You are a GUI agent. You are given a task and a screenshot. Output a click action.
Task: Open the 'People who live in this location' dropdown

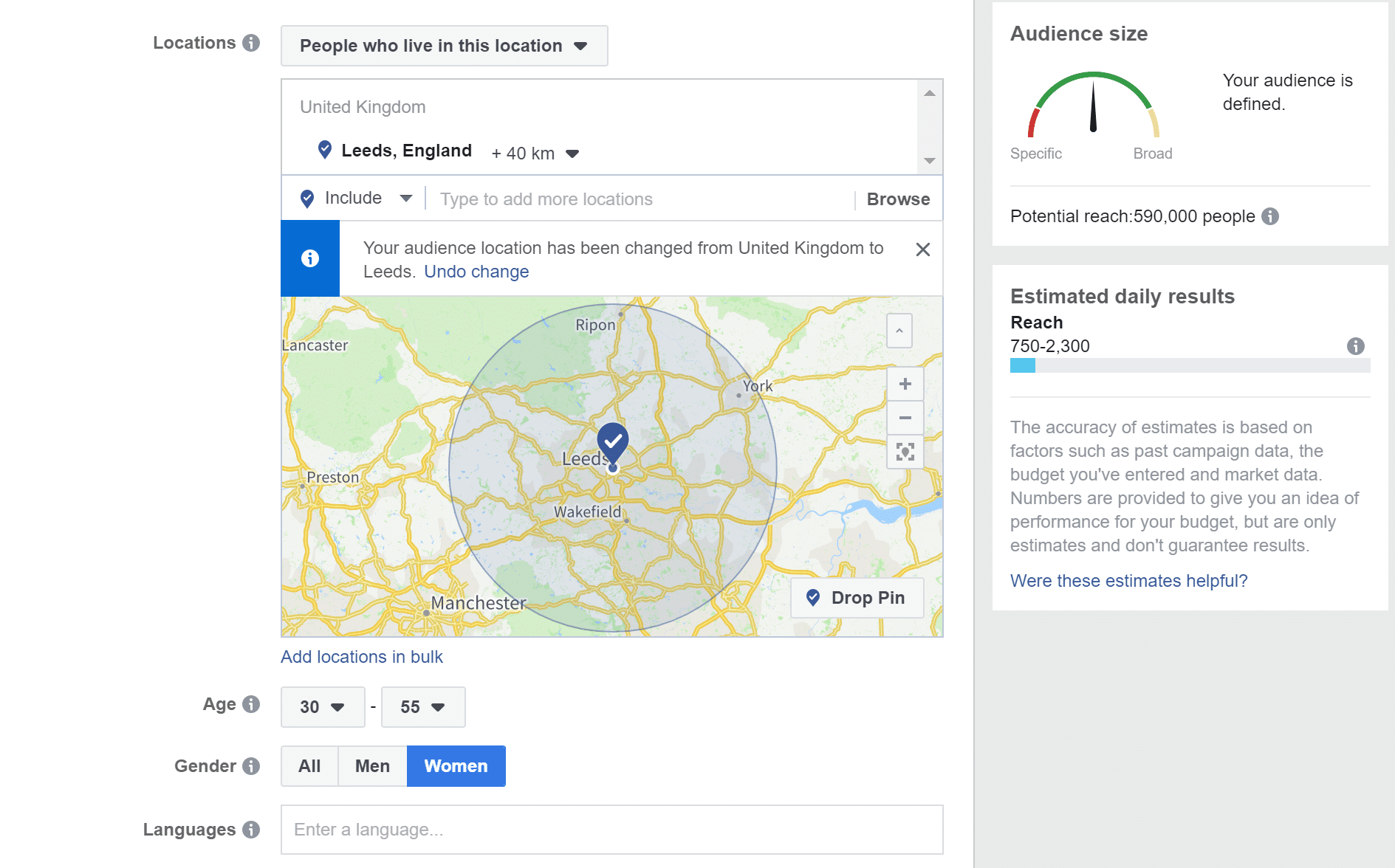(445, 46)
